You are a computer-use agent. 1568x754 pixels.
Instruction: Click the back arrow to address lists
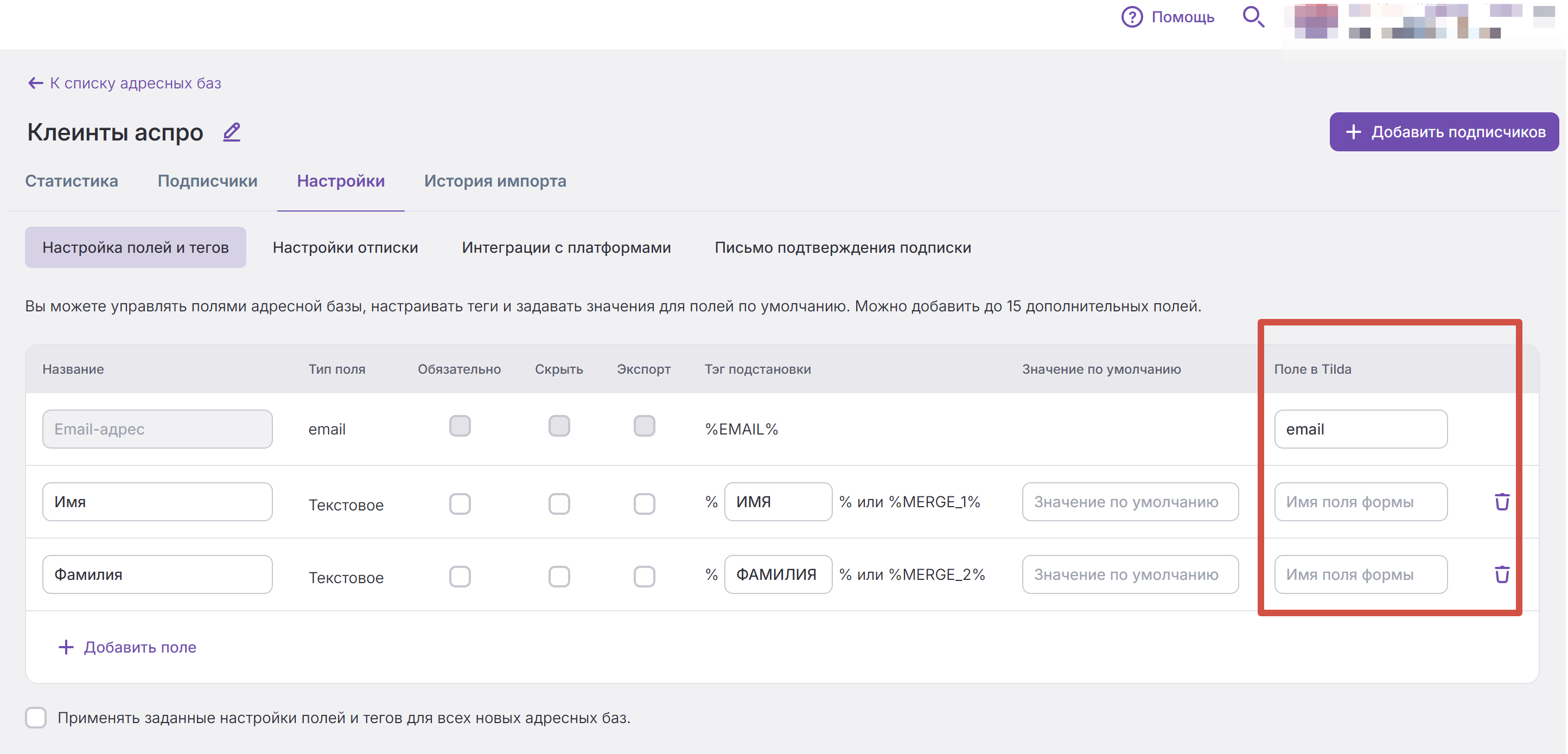[35, 83]
